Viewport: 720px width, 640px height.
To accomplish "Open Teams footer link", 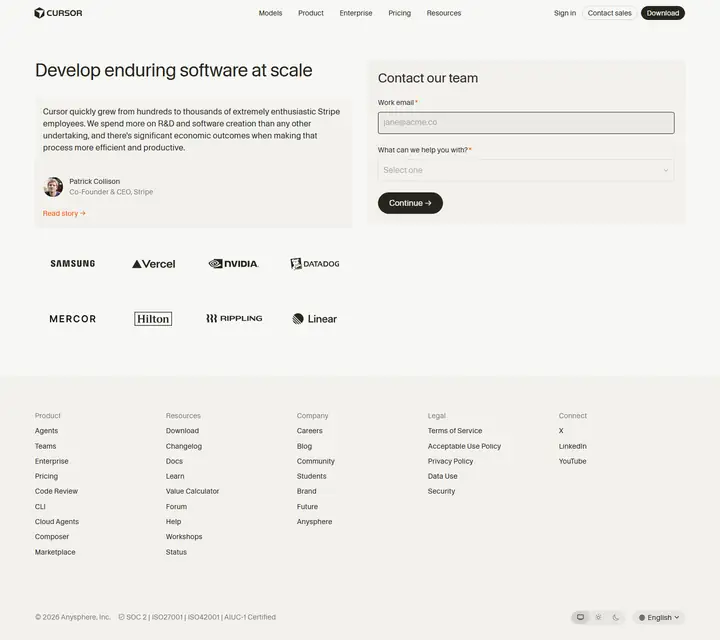I will [x=45, y=446].
